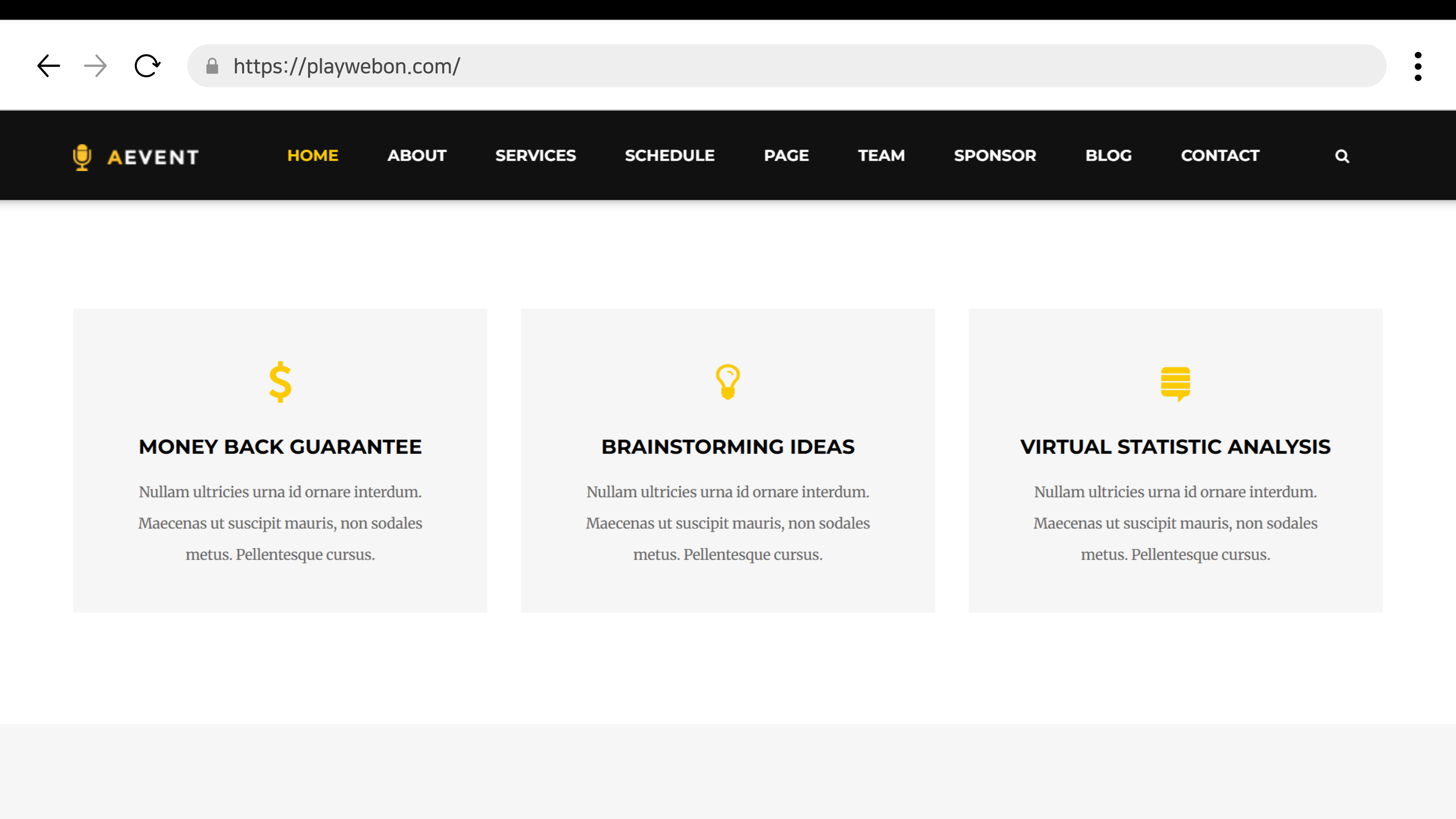Reload the page with refresh icon
The image size is (1456, 819).
147,66
